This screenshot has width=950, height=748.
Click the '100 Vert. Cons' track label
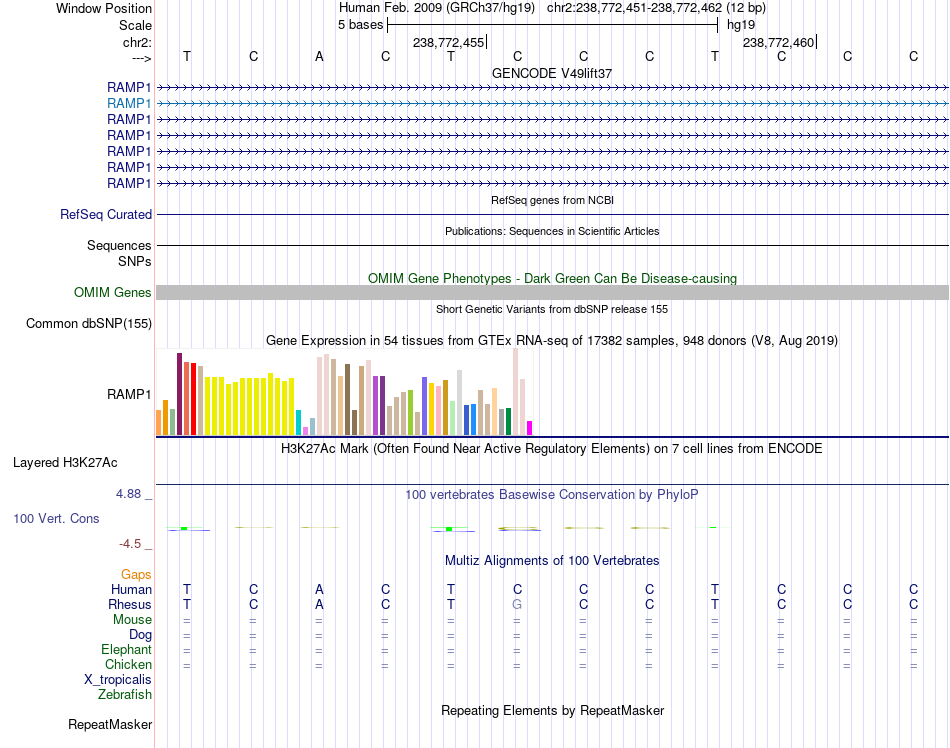tap(56, 518)
